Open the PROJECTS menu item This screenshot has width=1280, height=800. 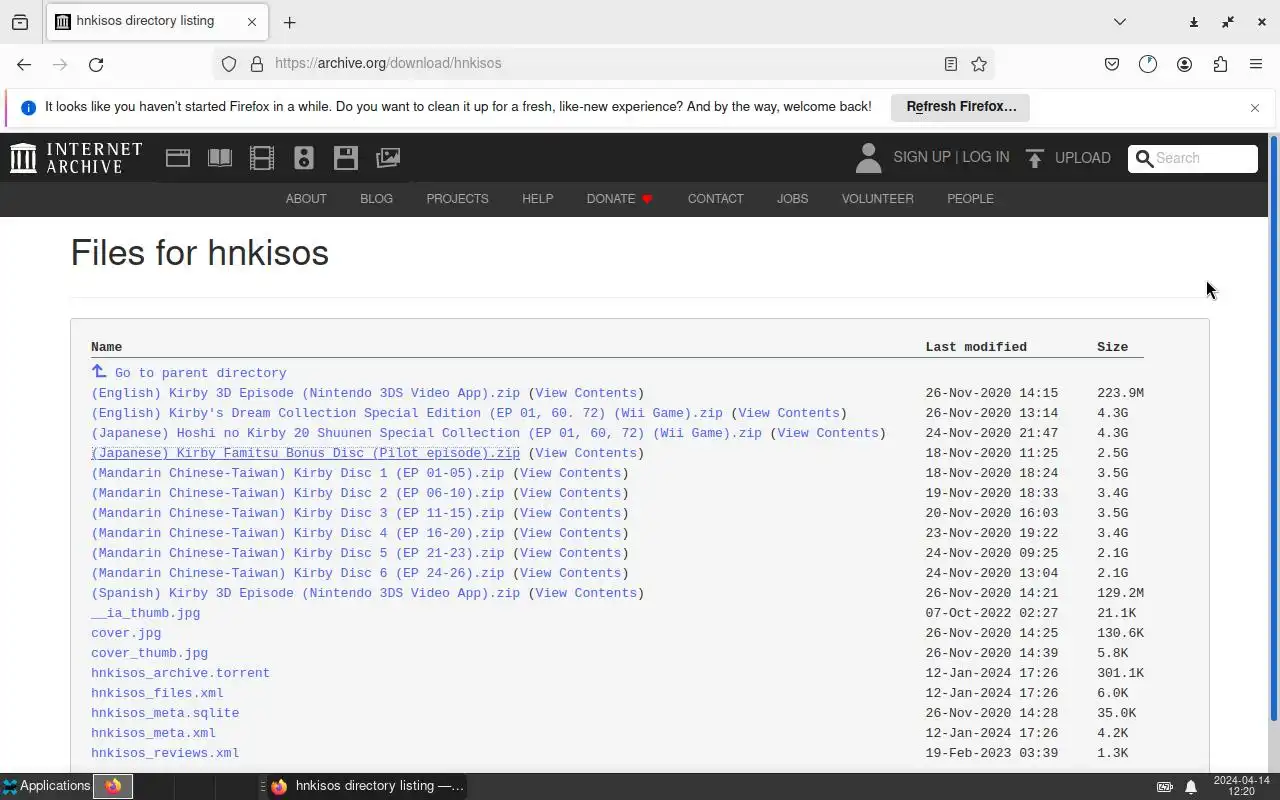(457, 199)
